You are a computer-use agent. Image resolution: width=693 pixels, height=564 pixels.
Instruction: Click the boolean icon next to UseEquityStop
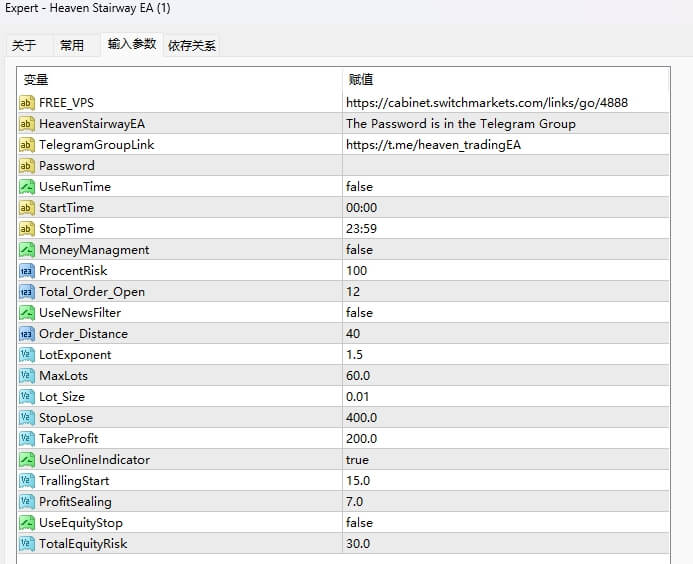click(27, 523)
